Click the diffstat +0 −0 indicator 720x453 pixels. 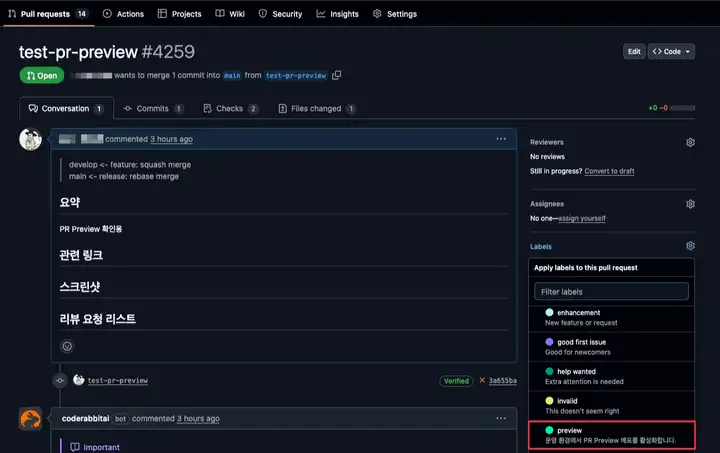672,108
